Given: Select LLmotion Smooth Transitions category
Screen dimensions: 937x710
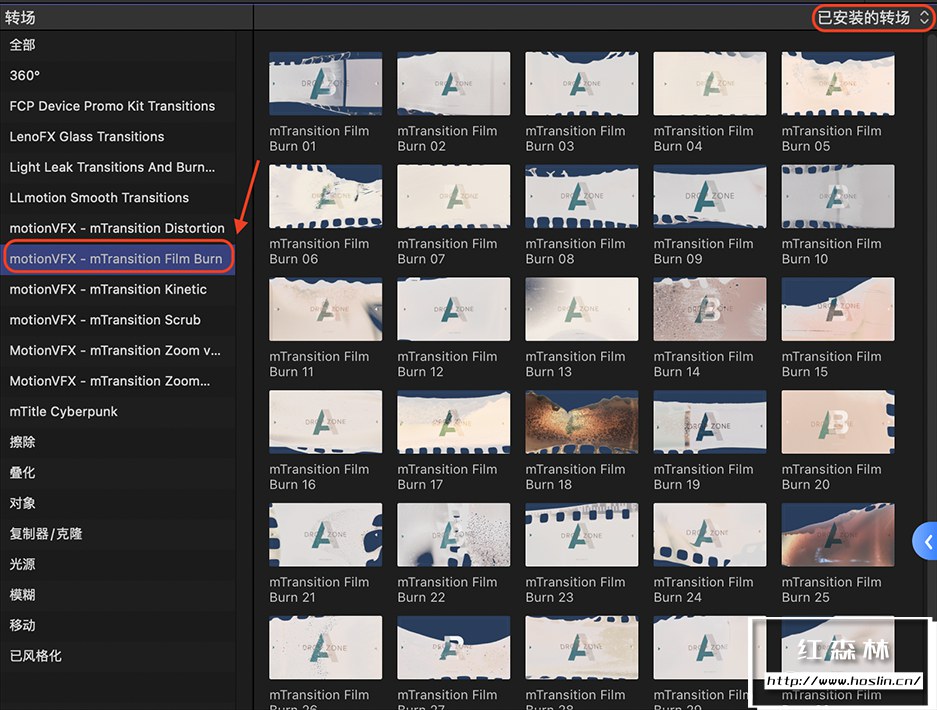Looking at the screenshot, I should point(118,197).
